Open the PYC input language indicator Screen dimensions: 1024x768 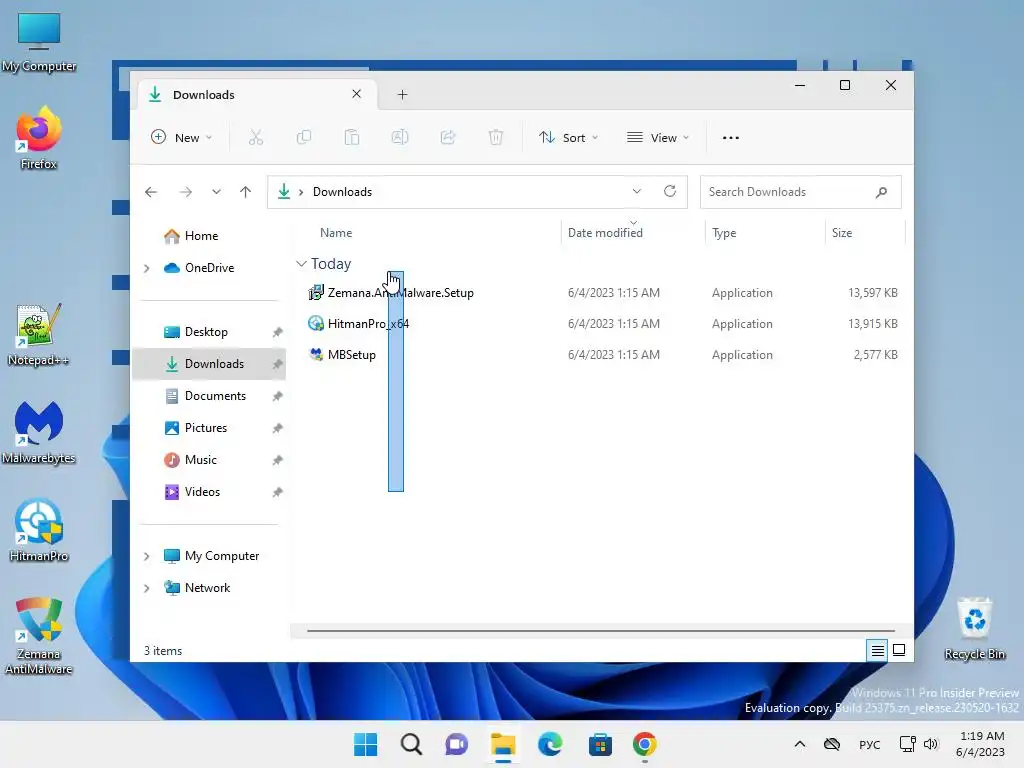pyautogui.click(x=870, y=744)
